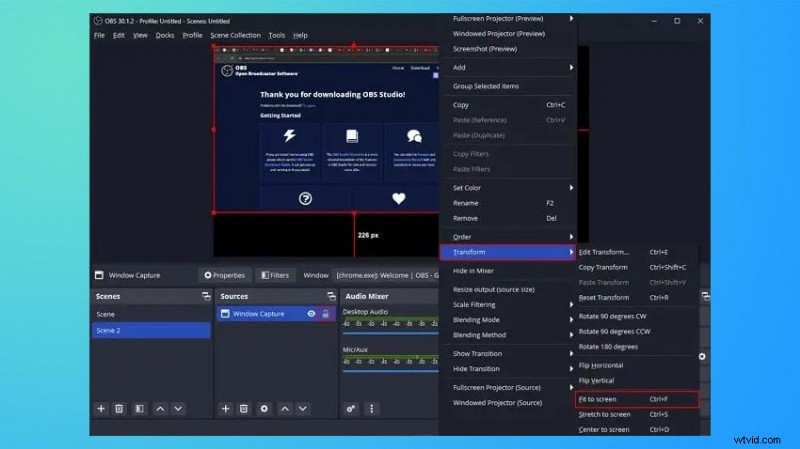This screenshot has height=449, width=800.
Task: Delete the selected source with the trash icon
Action: point(244,409)
